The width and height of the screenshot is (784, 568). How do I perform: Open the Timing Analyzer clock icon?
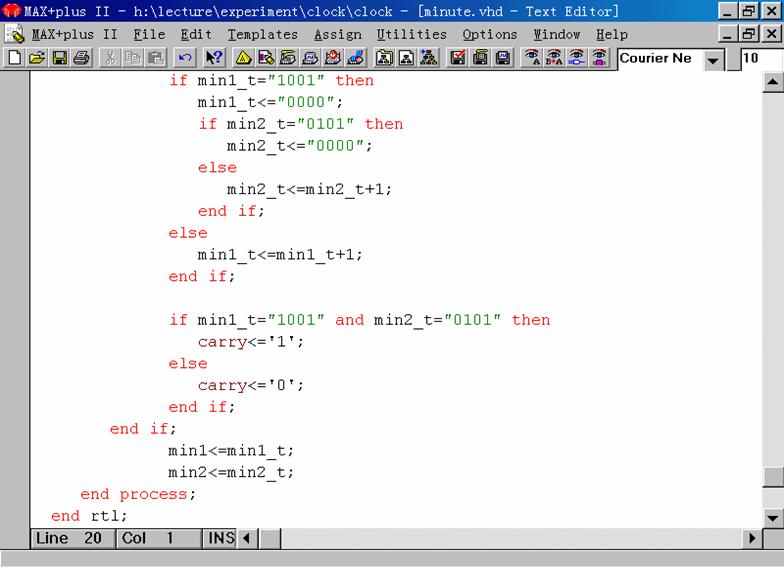point(332,58)
